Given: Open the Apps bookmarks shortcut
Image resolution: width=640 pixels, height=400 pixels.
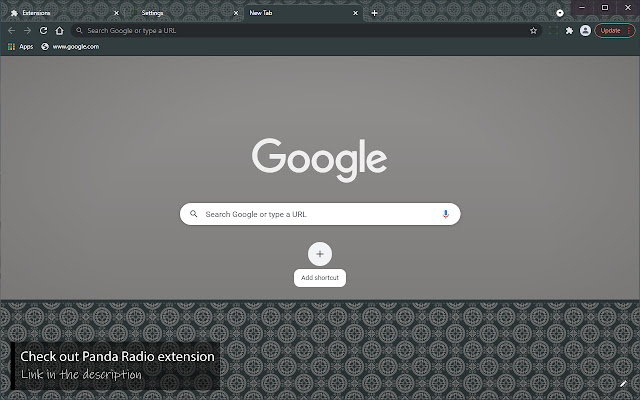Looking at the screenshot, I should point(20,47).
